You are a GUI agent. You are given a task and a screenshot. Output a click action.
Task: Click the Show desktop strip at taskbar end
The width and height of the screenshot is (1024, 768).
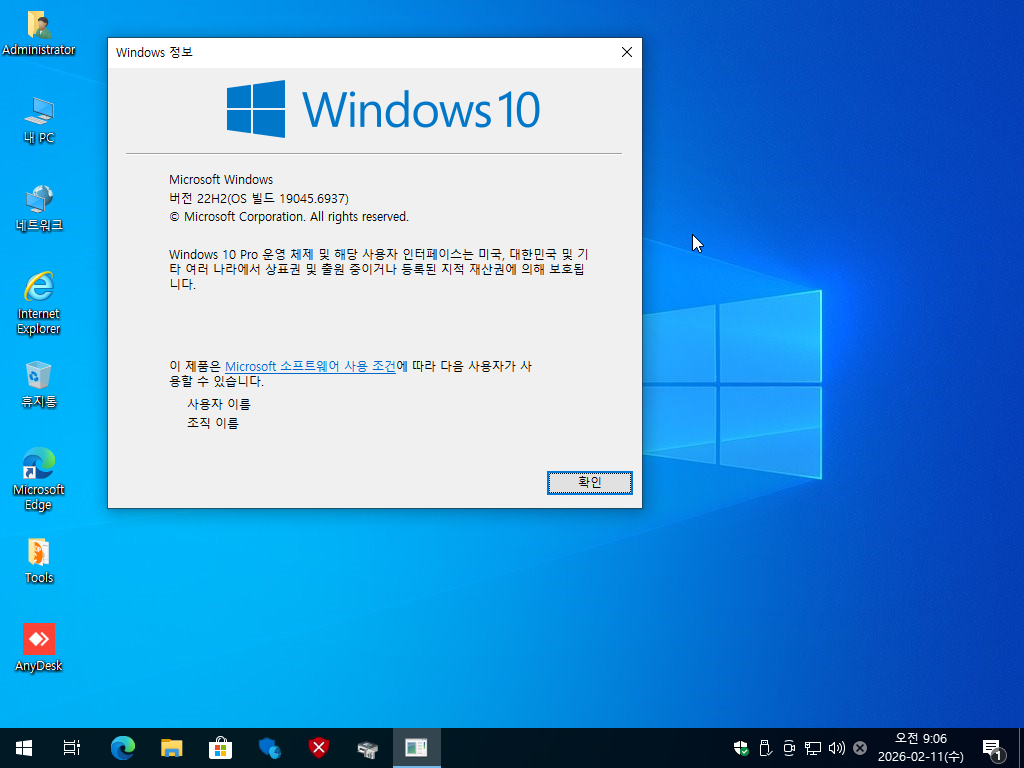coord(1021,748)
